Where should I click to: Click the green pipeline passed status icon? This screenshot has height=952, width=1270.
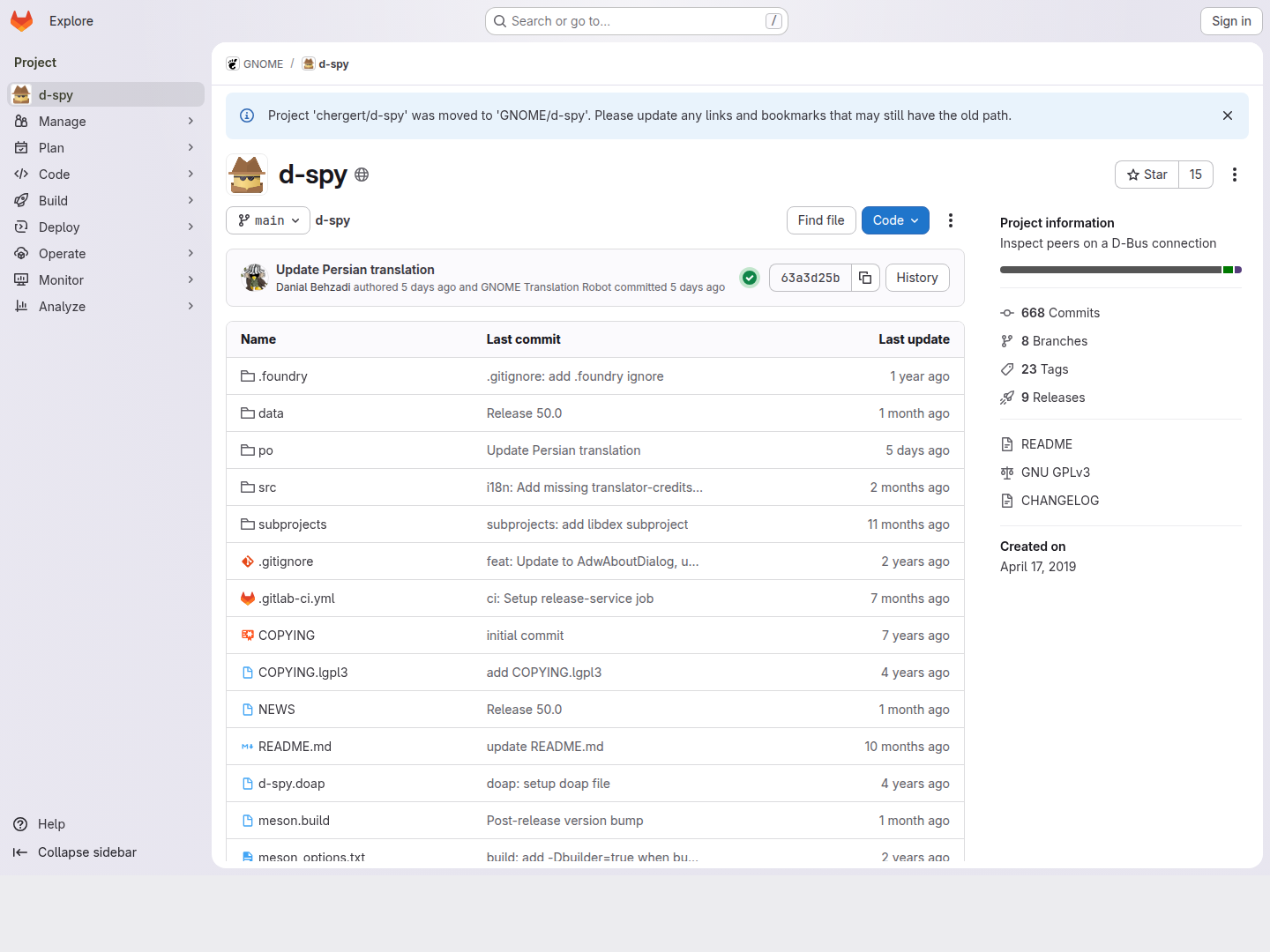750,278
